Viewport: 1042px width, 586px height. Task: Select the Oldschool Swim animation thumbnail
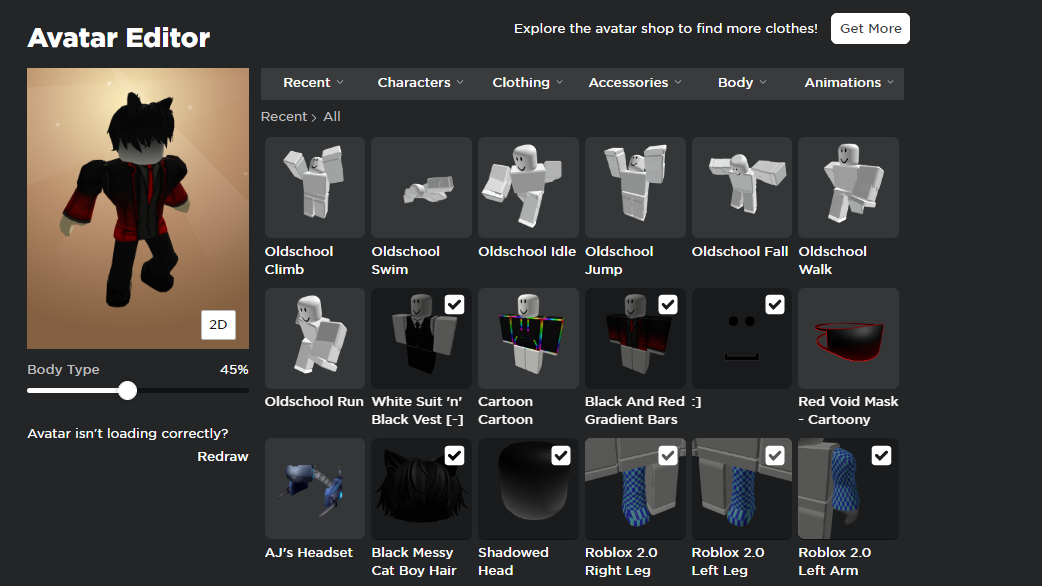421,187
